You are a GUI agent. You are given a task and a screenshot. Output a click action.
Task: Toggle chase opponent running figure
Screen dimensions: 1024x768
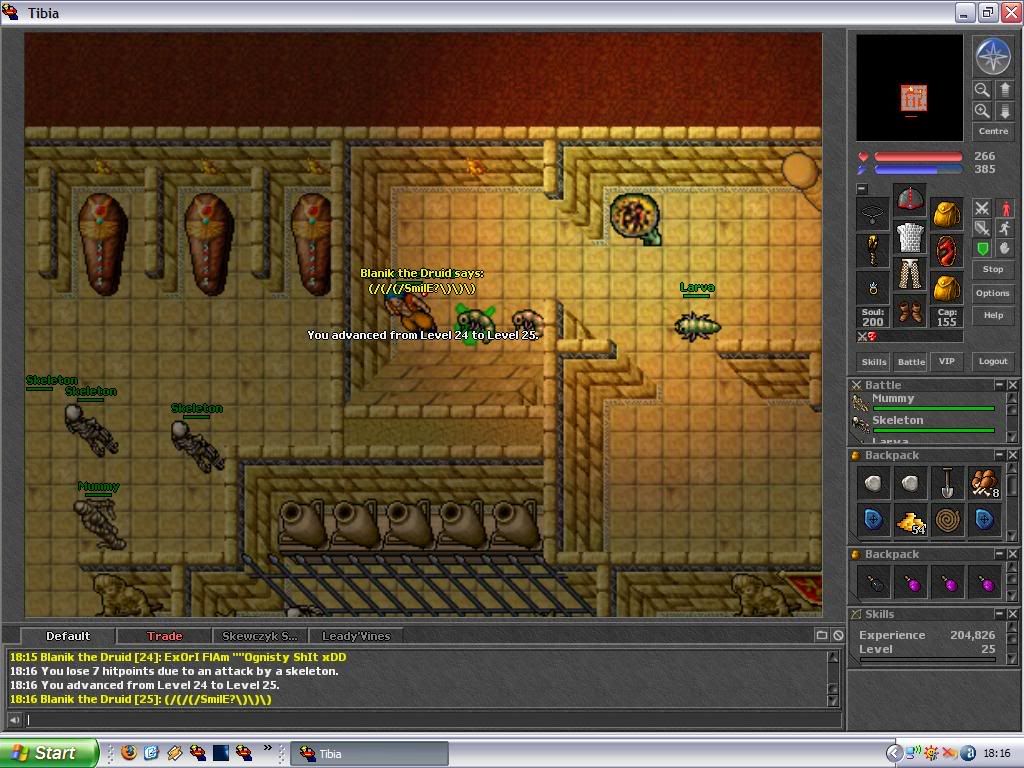click(x=1004, y=228)
